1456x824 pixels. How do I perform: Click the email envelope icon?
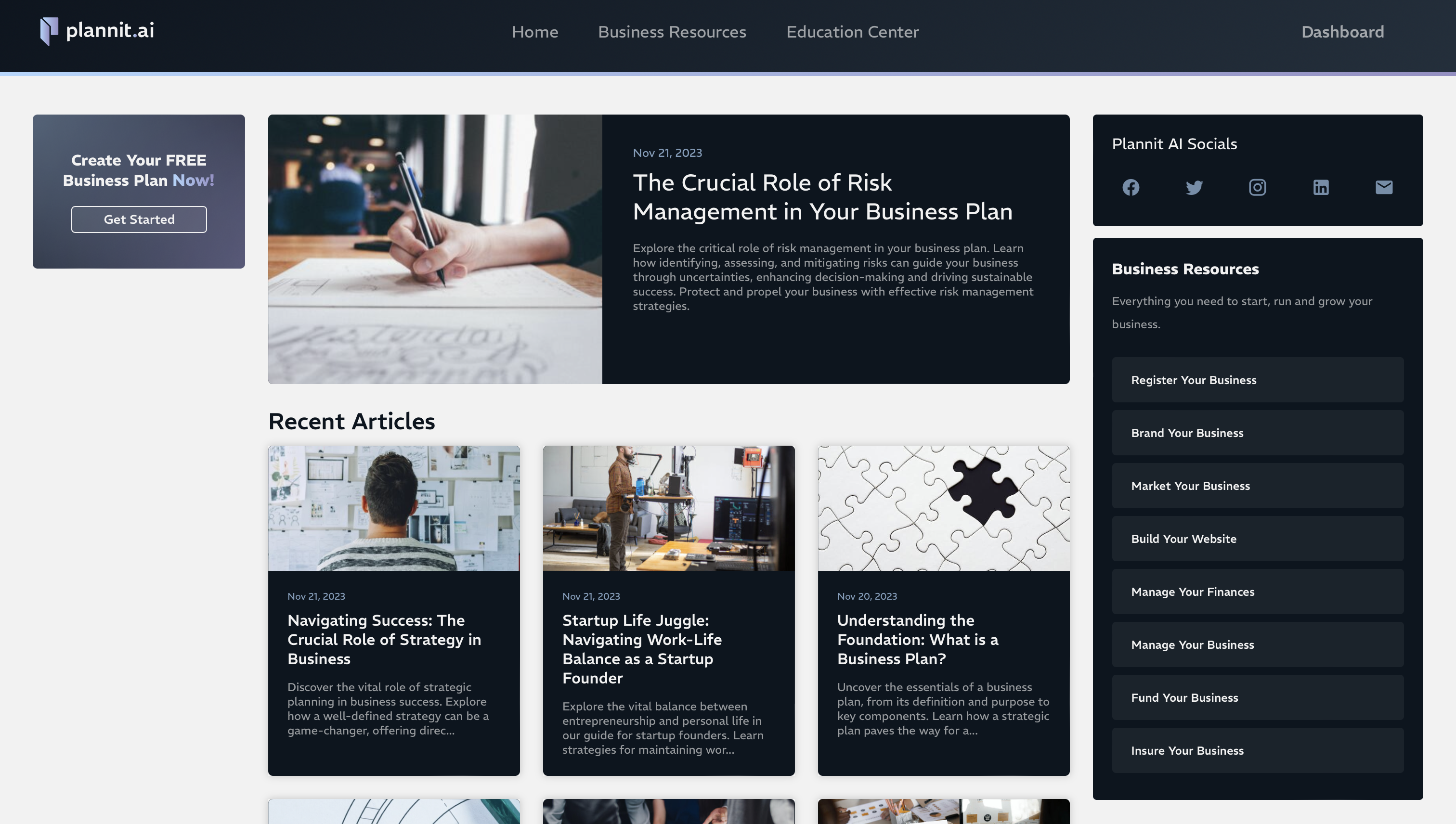click(x=1384, y=187)
